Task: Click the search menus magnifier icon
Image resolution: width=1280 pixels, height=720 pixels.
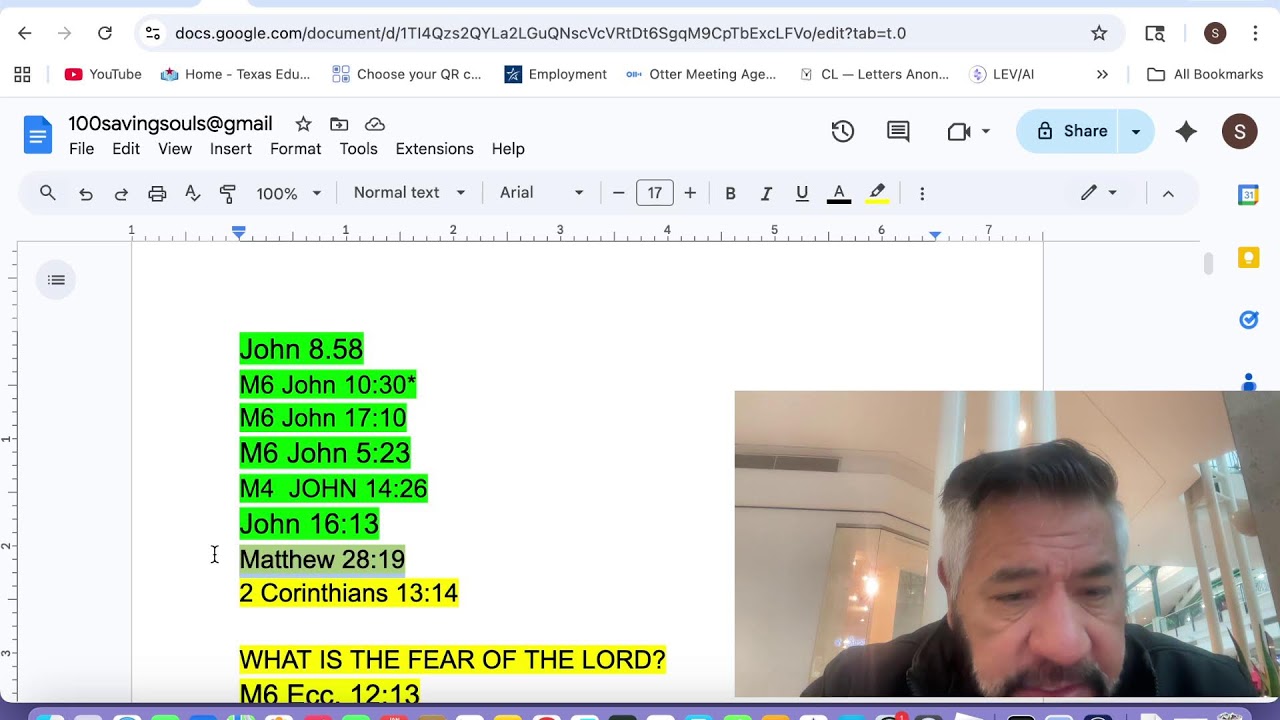Action: (x=47, y=193)
